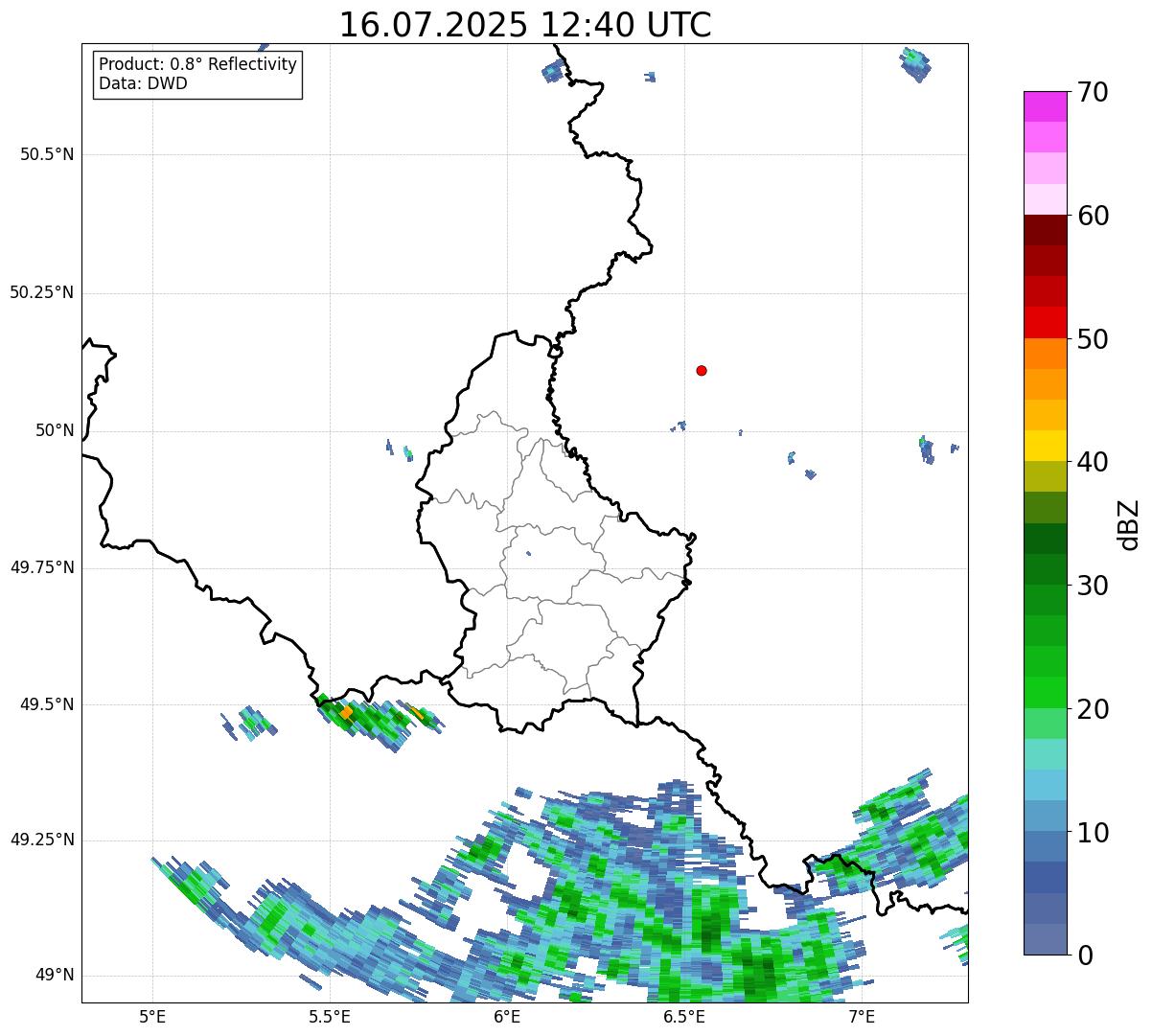
Task: Click colorbar tick label 50
Action: (x=1093, y=339)
